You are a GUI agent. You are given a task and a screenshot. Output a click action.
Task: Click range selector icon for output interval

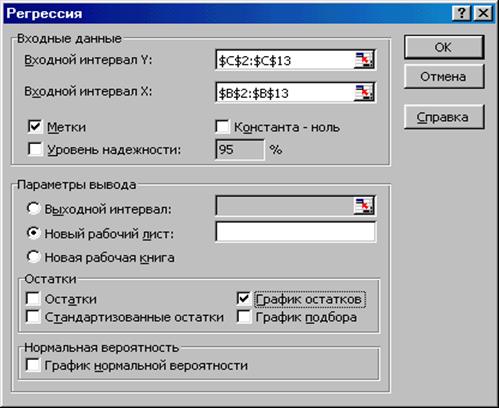tap(364, 206)
